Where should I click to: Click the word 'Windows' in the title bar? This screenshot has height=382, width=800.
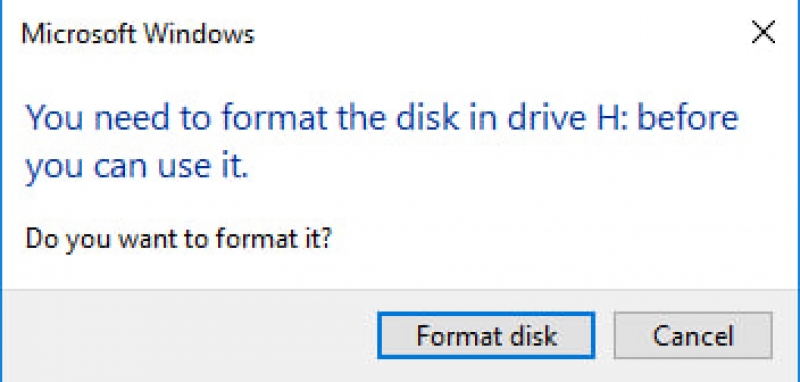click(199, 35)
